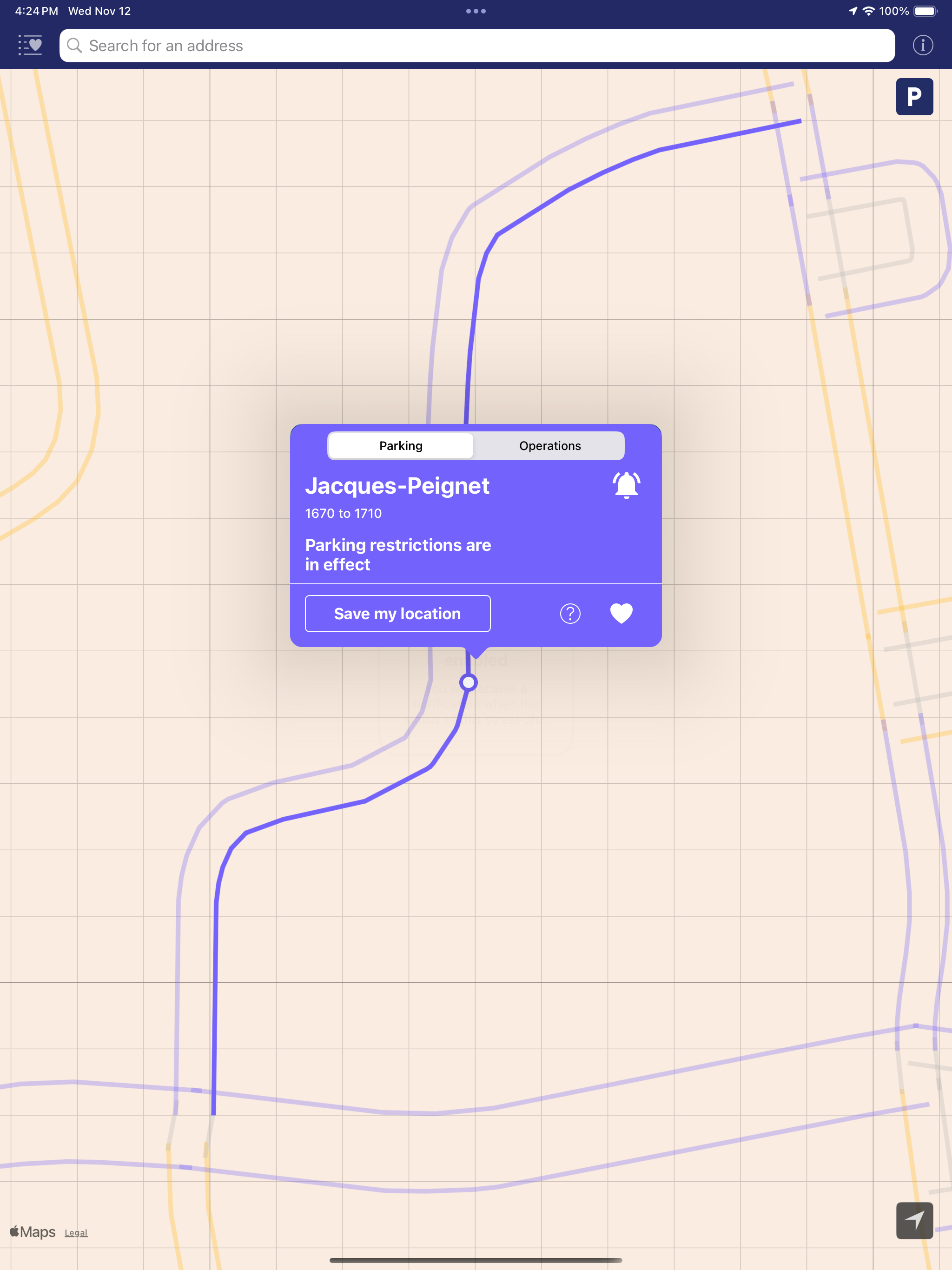952x1270 pixels.
Task: Tap the Wi-Fi status icon
Action: tap(869, 11)
